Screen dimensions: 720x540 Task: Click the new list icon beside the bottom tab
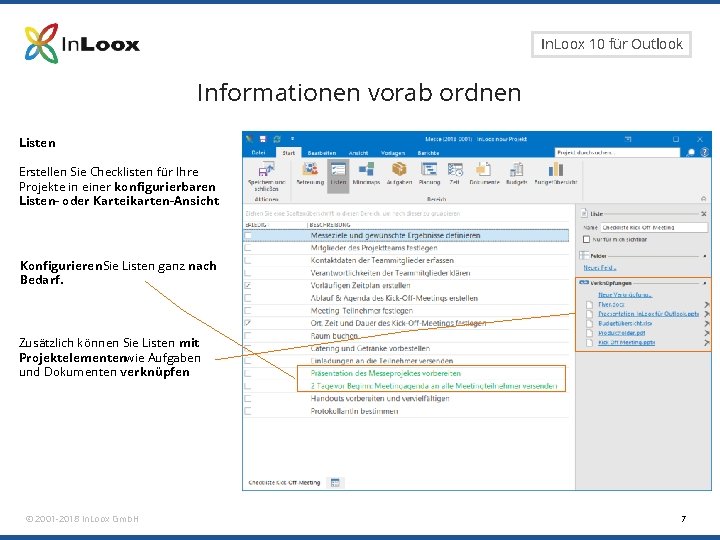335,483
